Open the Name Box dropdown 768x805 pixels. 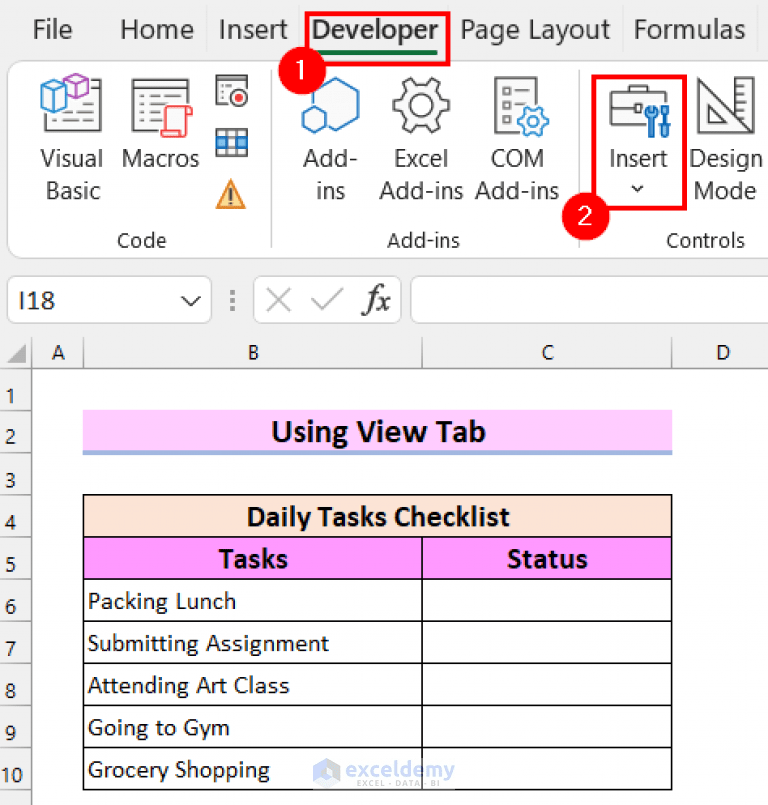tap(190, 299)
